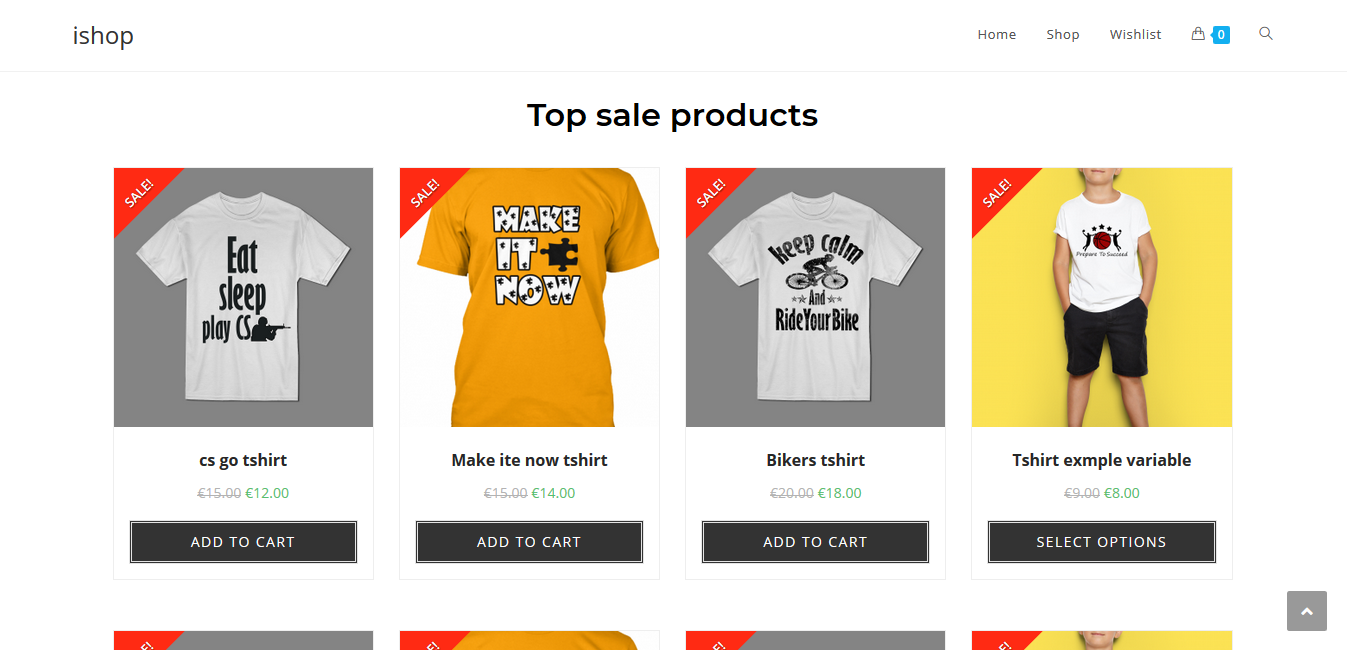This screenshot has width=1347, height=650.
Task: Select options for Tshirt exmple variable
Action: pos(1101,542)
